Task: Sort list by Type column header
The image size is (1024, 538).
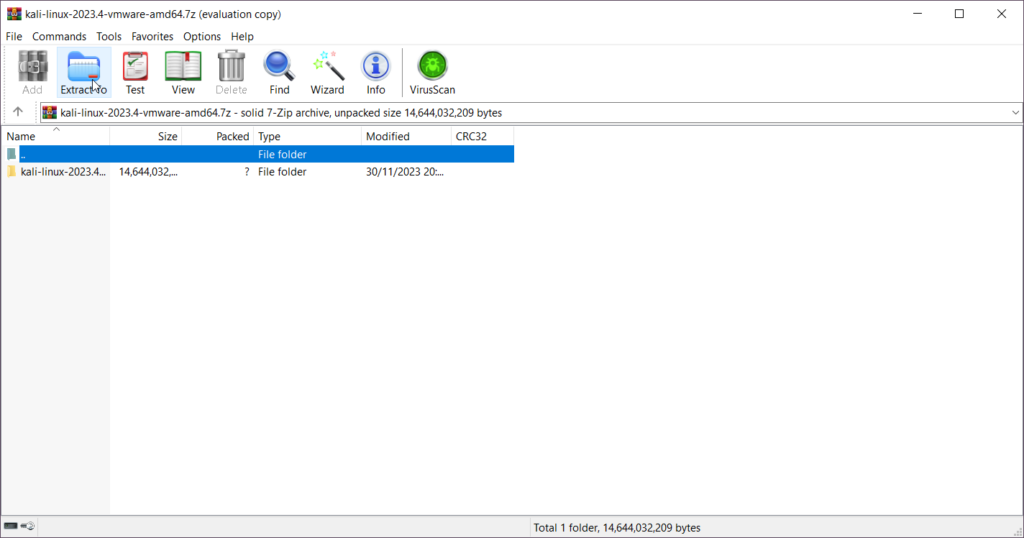Action: (308, 136)
